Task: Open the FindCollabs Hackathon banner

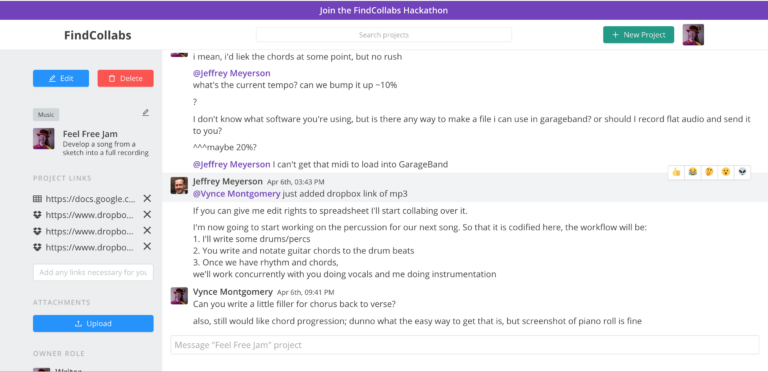Action: point(384,10)
